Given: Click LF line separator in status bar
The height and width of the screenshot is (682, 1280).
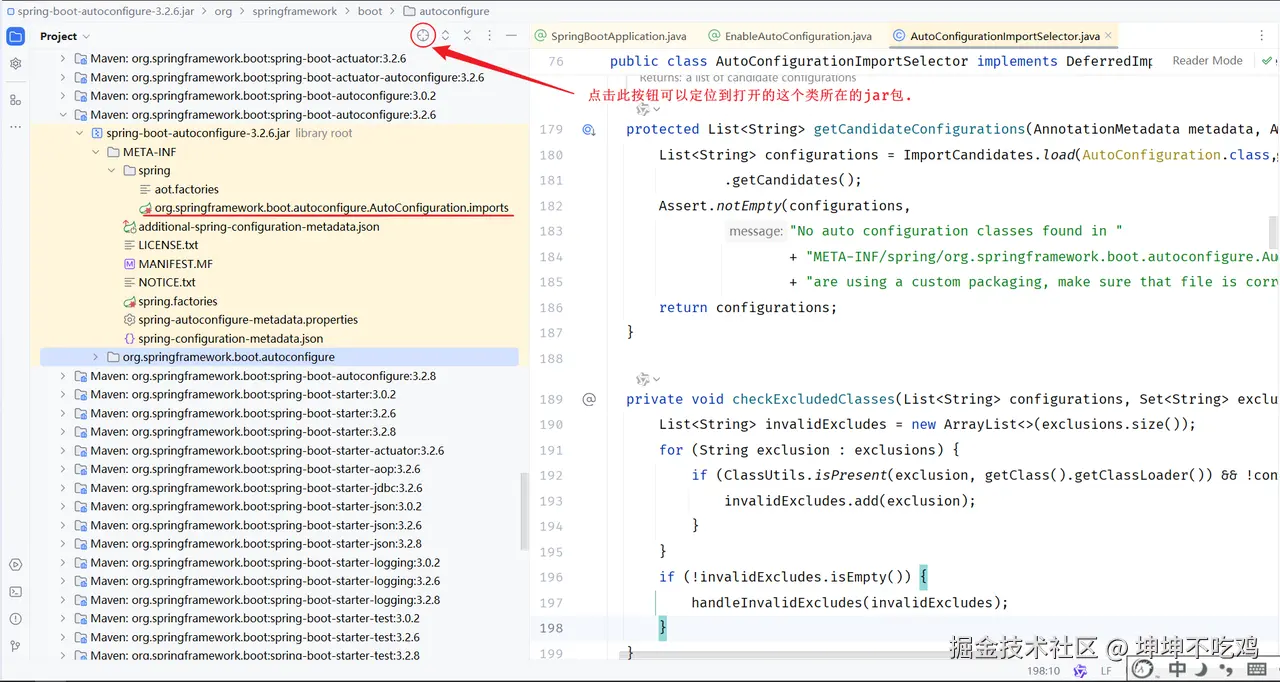Looking at the screenshot, I should click(1107, 671).
